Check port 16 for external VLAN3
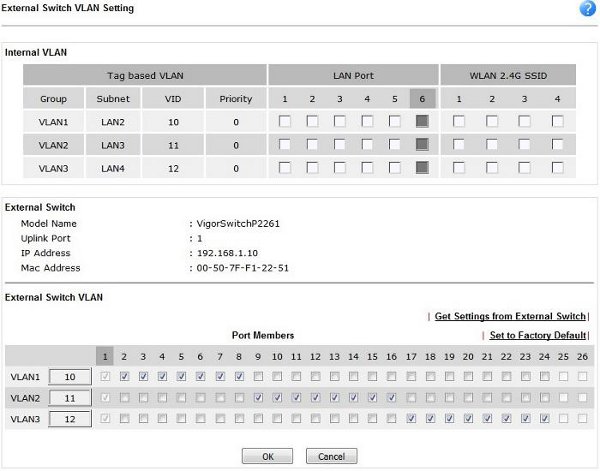The image size is (600, 471). point(391,419)
